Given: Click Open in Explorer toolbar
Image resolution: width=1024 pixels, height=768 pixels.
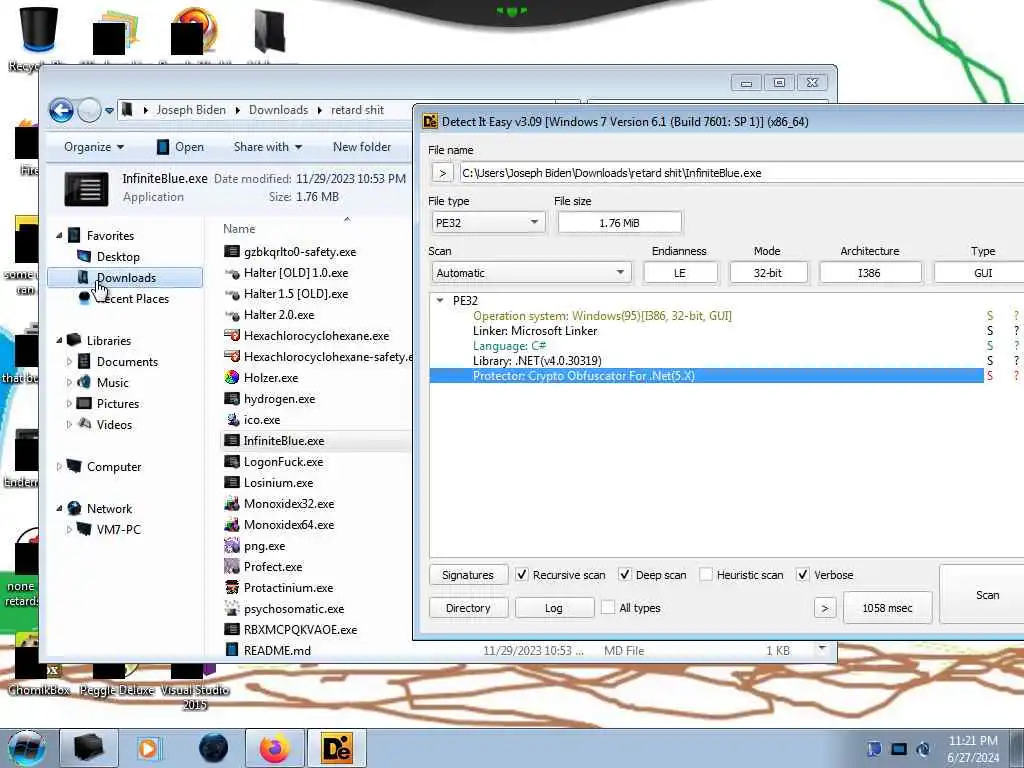Looking at the screenshot, I should pyautogui.click(x=181, y=147).
